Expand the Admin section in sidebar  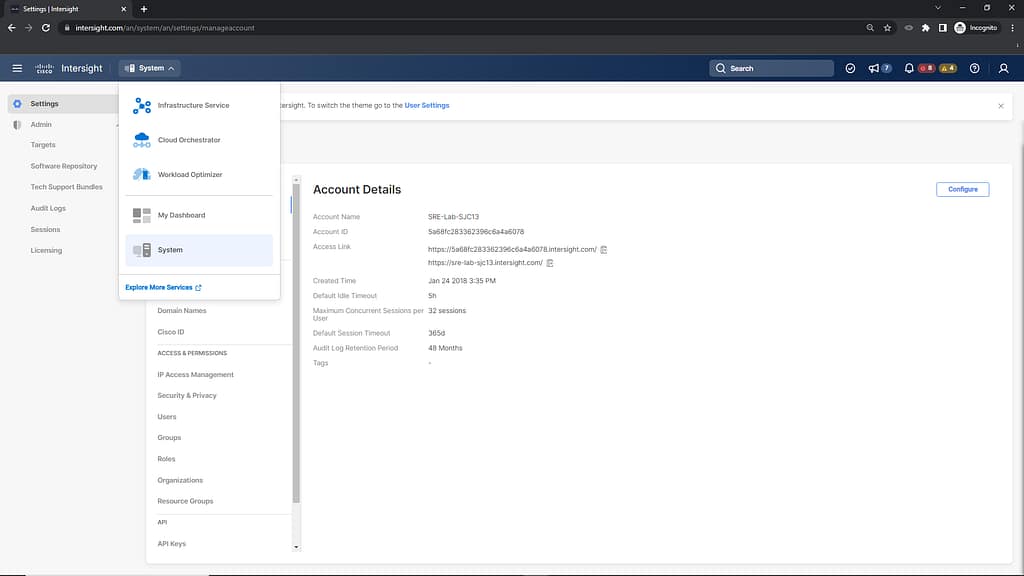coord(41,124)
